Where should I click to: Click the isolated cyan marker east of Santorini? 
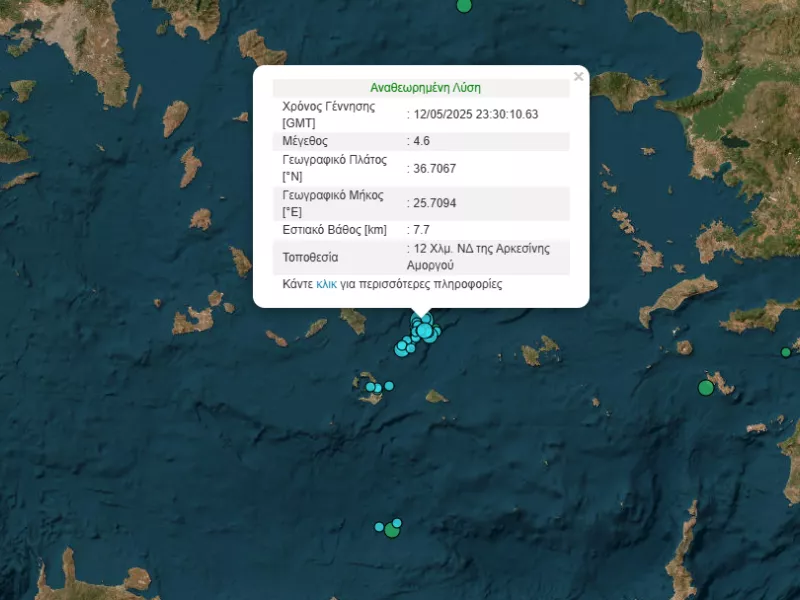(x=389, y=386)
